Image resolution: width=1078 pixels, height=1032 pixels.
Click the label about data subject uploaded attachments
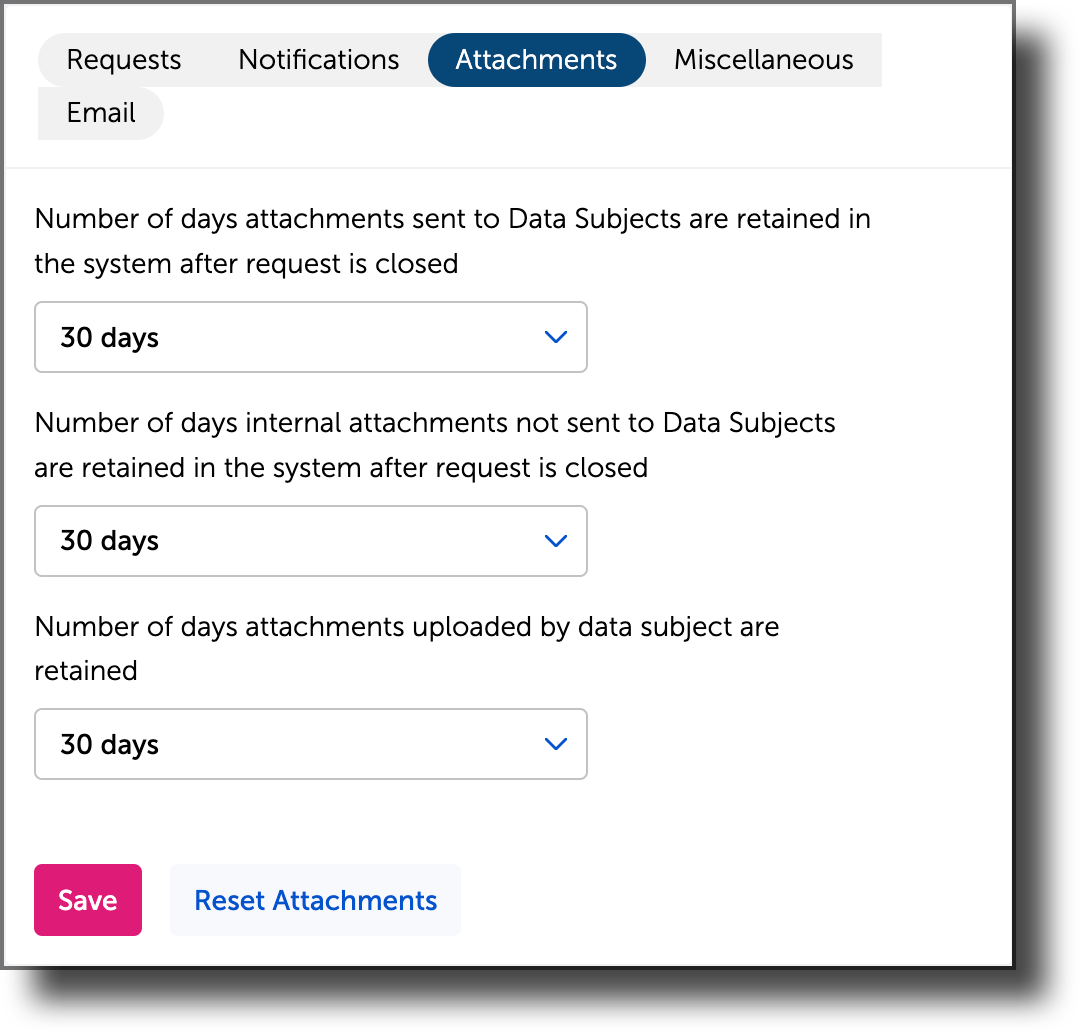click(406, 648)
